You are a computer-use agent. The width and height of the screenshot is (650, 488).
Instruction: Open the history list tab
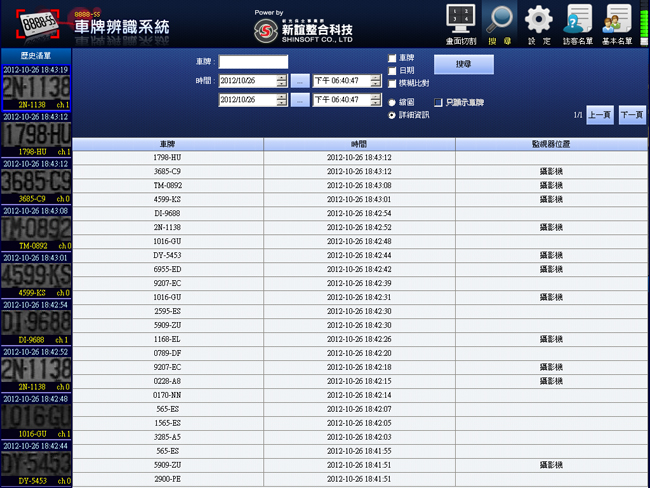point(36,56)
